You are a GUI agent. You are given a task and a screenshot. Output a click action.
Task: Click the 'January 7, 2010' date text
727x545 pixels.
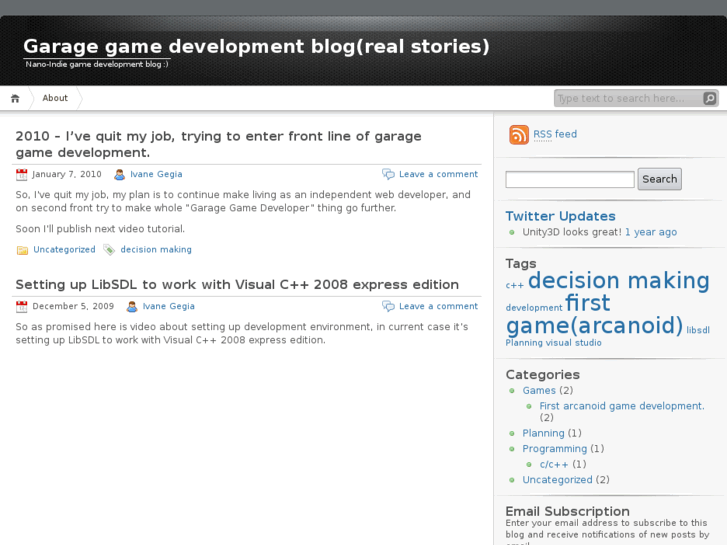(67, 174)
